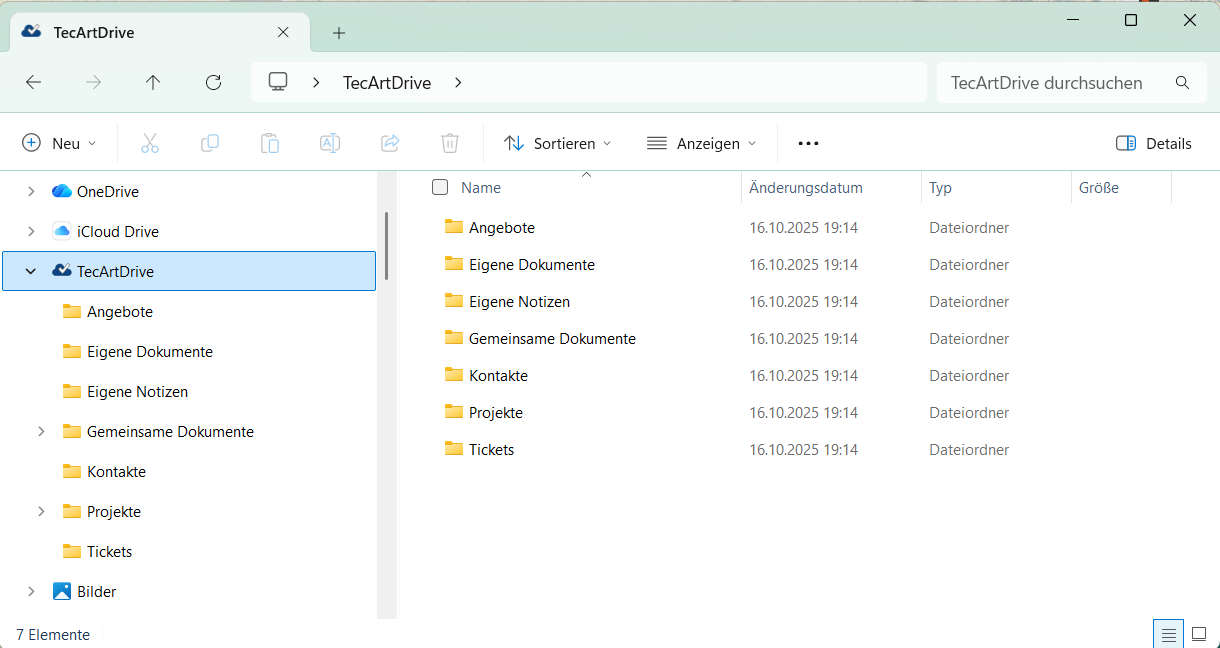This screenshot has height=648, width=1220.
Task: Click the TecArtDrive tab cloud icon
Action: [x=31, y=32]
